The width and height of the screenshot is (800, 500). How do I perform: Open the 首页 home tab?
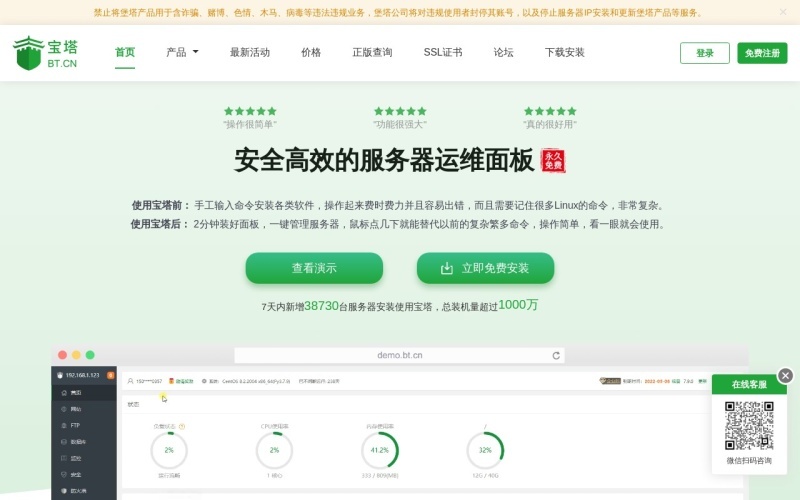click(125, 52)
